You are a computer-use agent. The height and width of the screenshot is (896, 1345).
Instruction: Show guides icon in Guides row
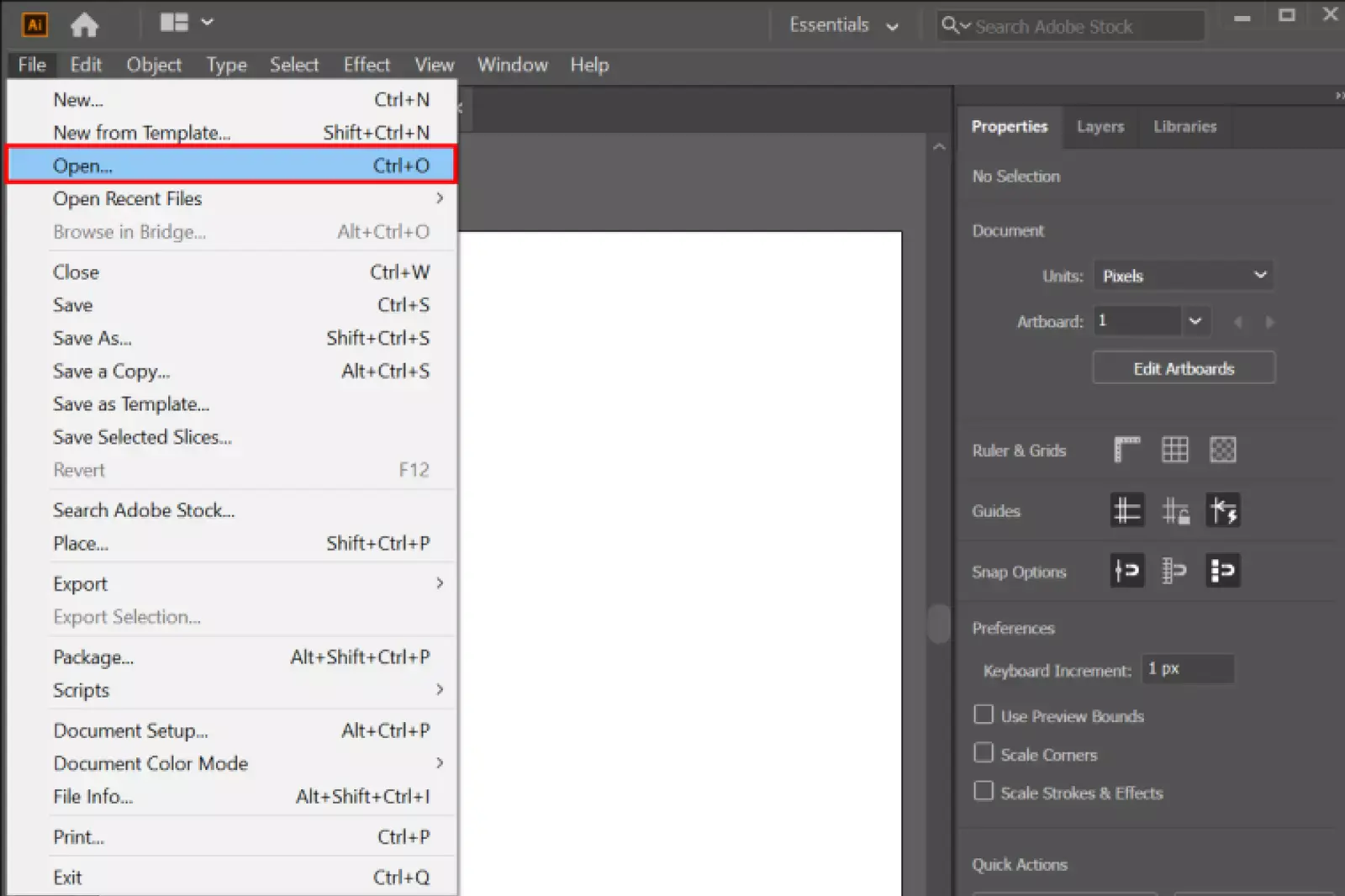click(x=1126, y=510)
